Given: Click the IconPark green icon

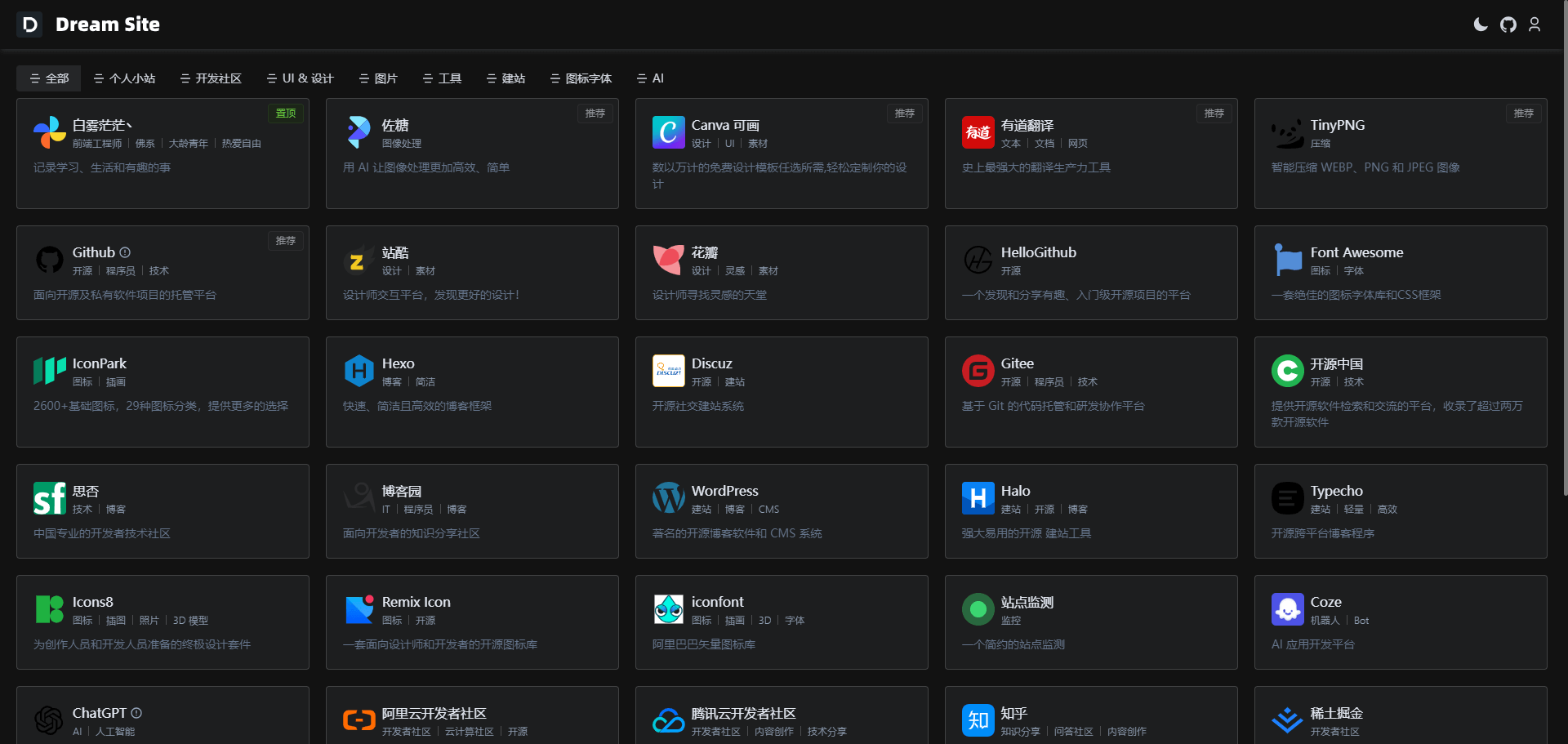Looking at the screenshot, I should tap(50, 371).
